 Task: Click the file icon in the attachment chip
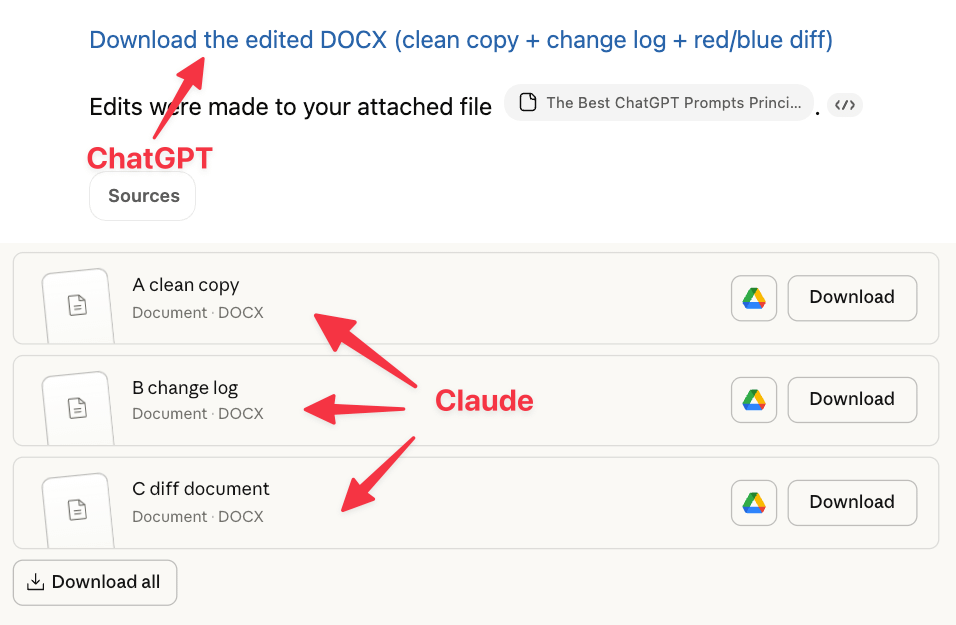pyautogui.click(x=528, y=102)
